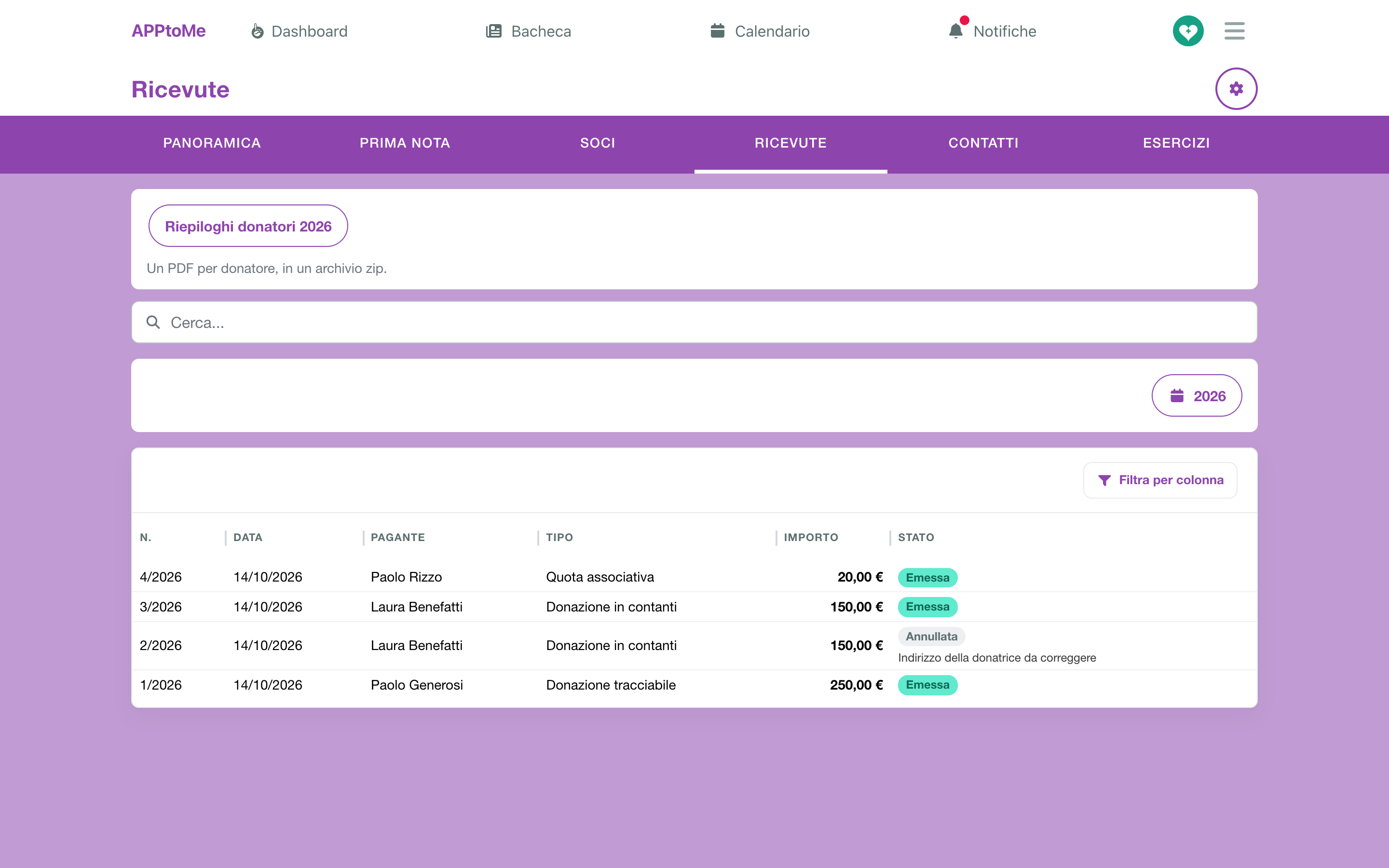Open receipt 2/2026 row
The width and height of the screenshot is (1389, 868).
point(694,646)
